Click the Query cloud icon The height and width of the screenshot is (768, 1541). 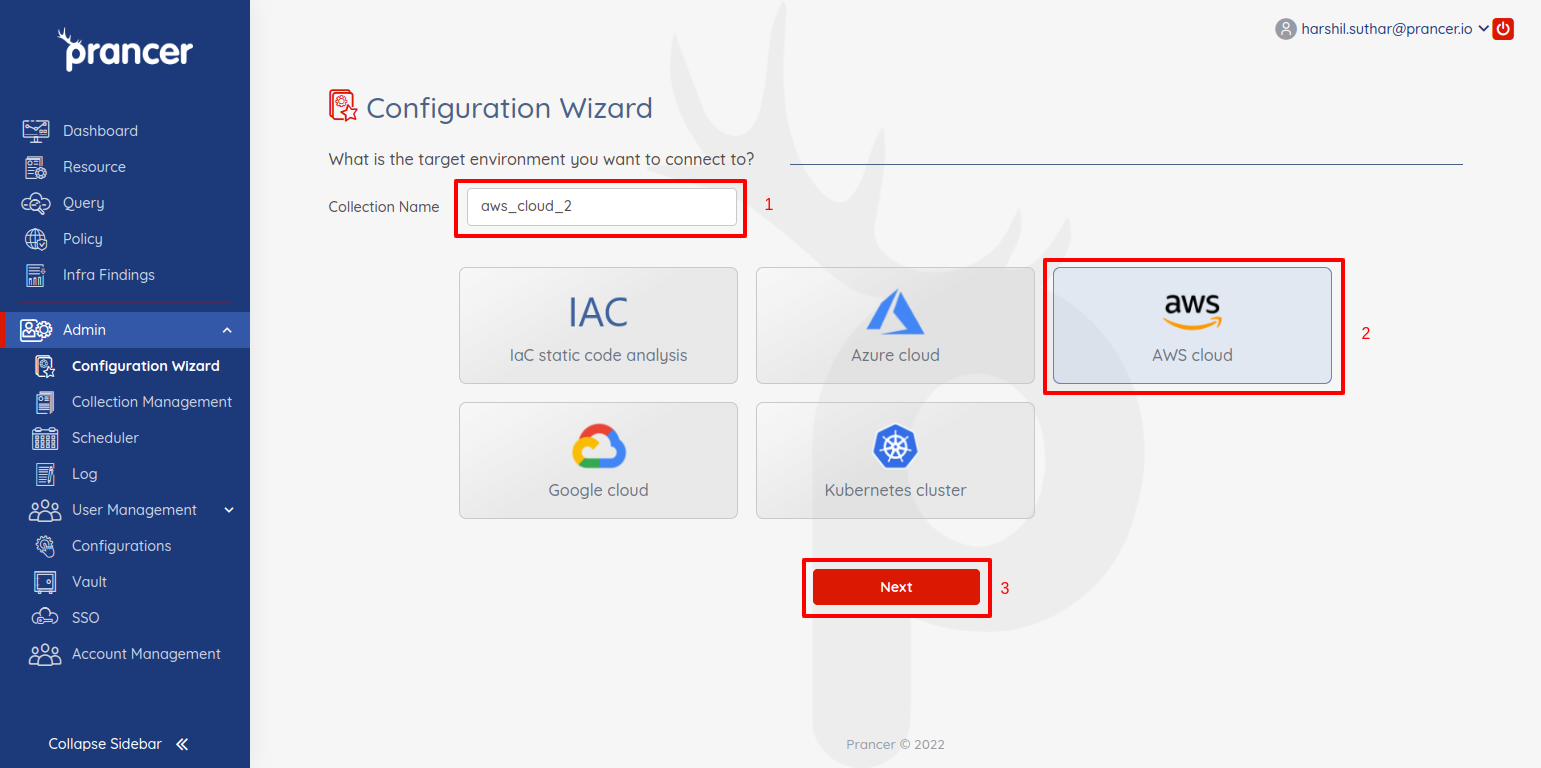click(x=36, y=203)
